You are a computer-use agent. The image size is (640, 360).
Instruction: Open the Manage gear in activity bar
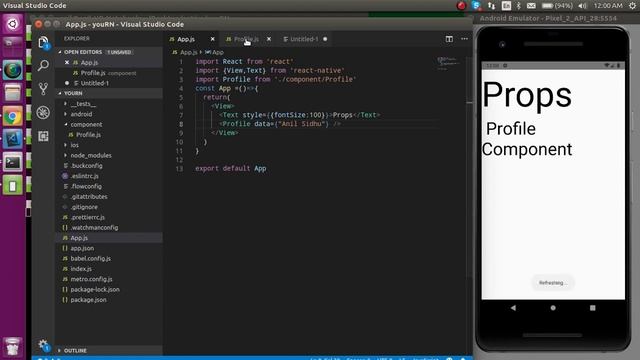[x=43, y=345]
